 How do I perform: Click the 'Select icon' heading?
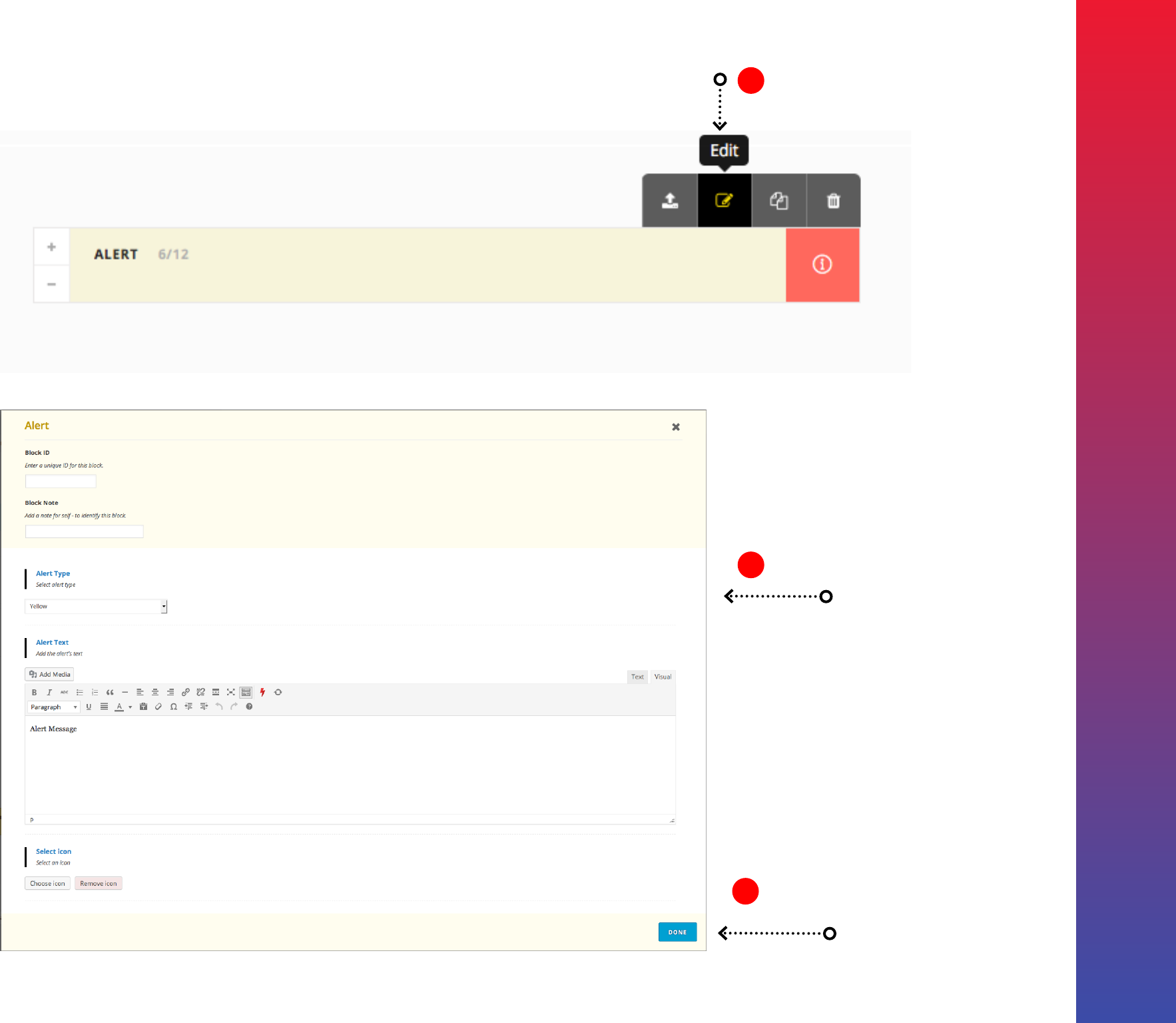tap(53, 852)
